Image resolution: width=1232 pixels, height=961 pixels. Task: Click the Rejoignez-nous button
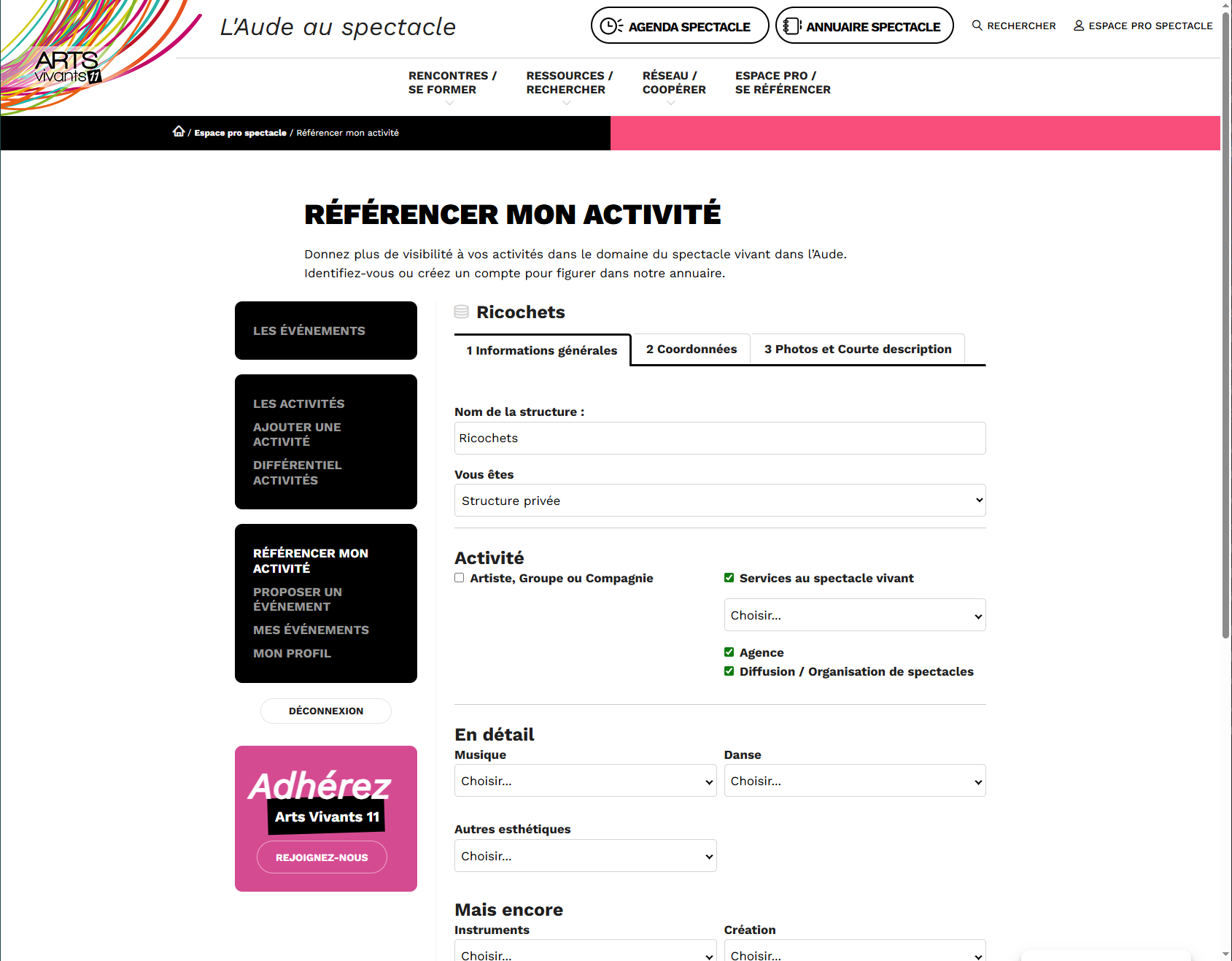click(322, 857)
